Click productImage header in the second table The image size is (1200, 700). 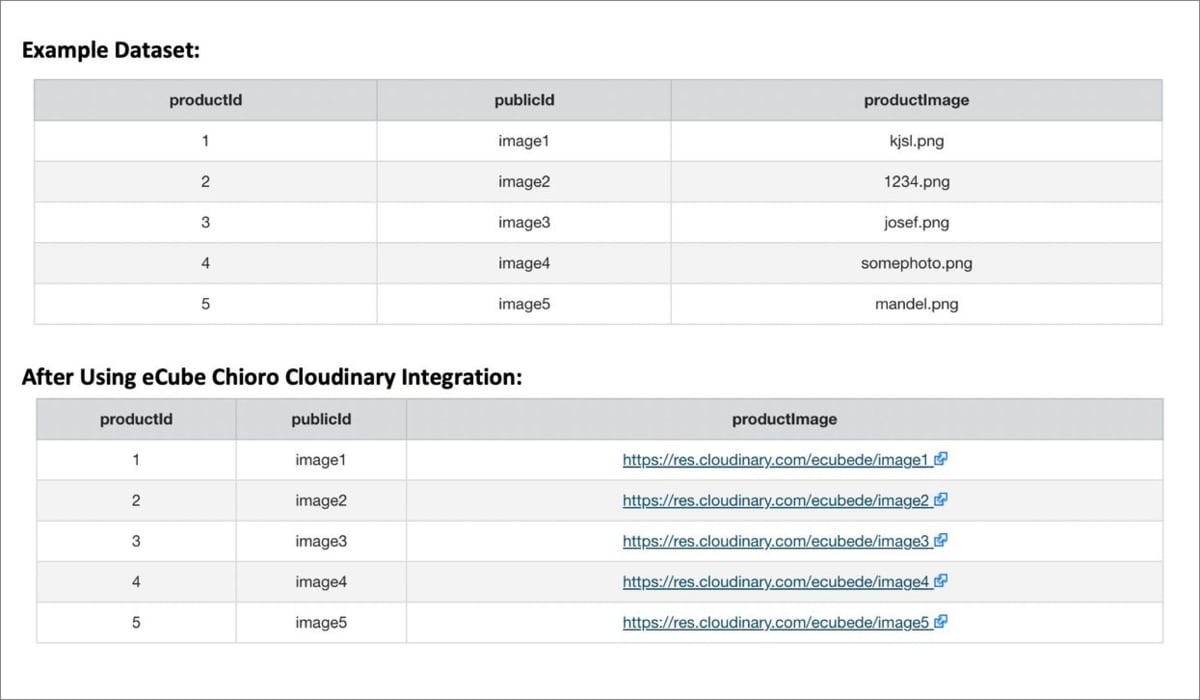click(x=784, y=419)
